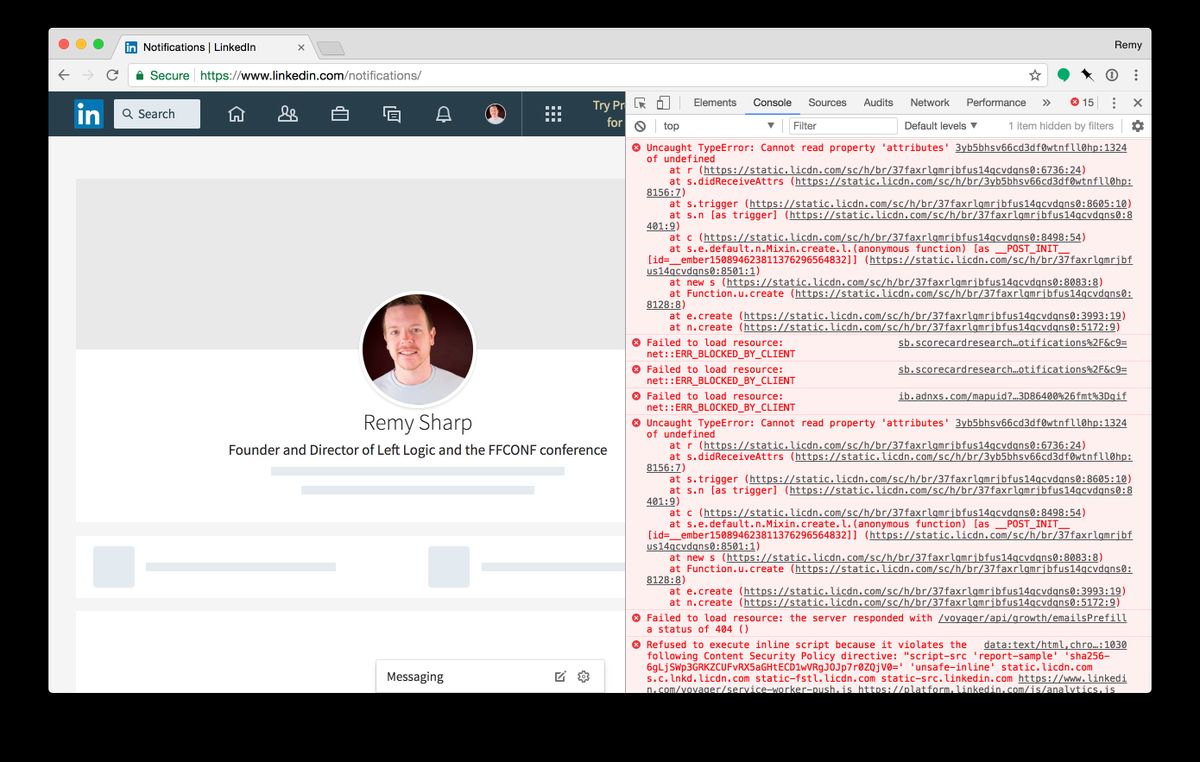
Task: Open Chrome three-dot menu
Action: (x=1136, y=75)
